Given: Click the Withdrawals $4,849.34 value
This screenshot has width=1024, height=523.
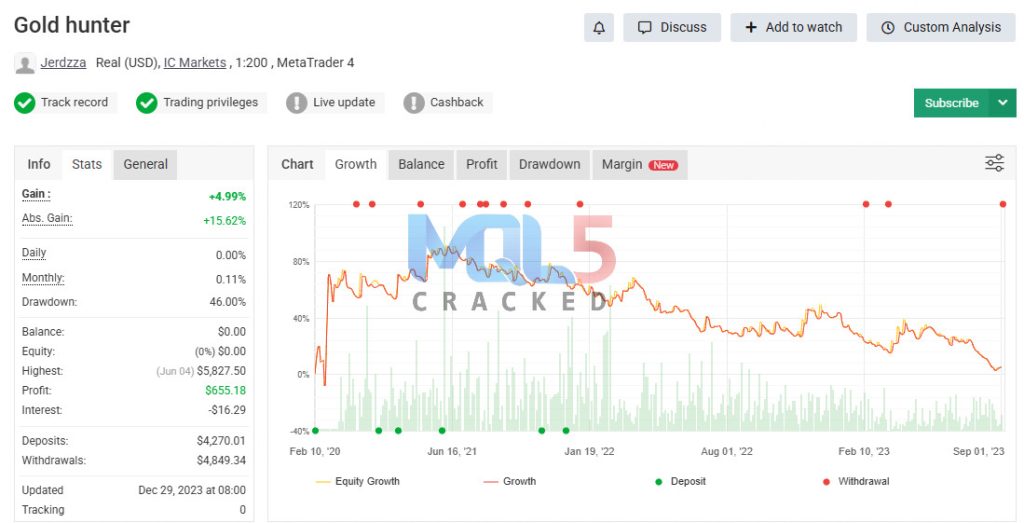Looking at the screenshot, I should [x=221, y=461].
